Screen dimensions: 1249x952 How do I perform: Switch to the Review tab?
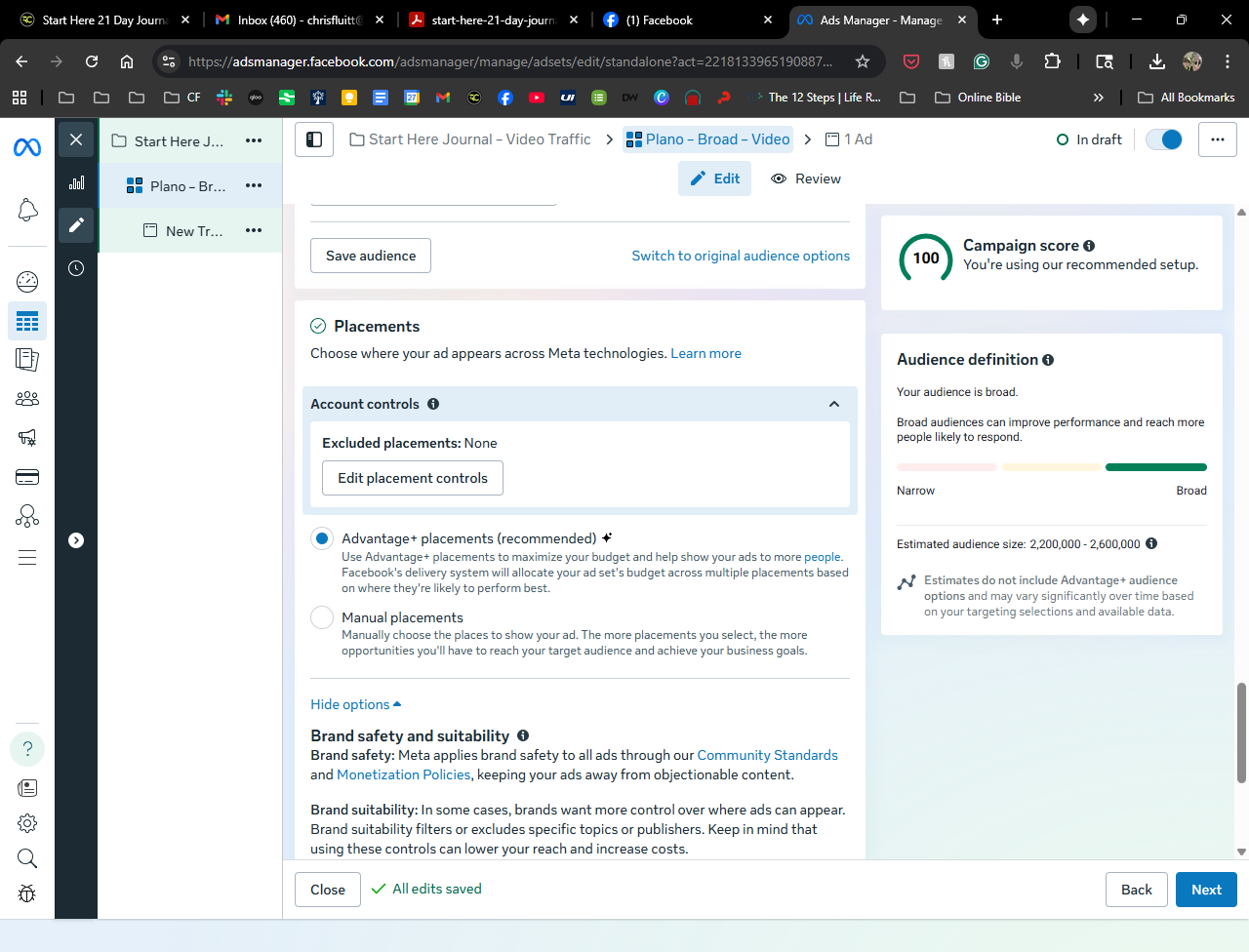point(806,178)
